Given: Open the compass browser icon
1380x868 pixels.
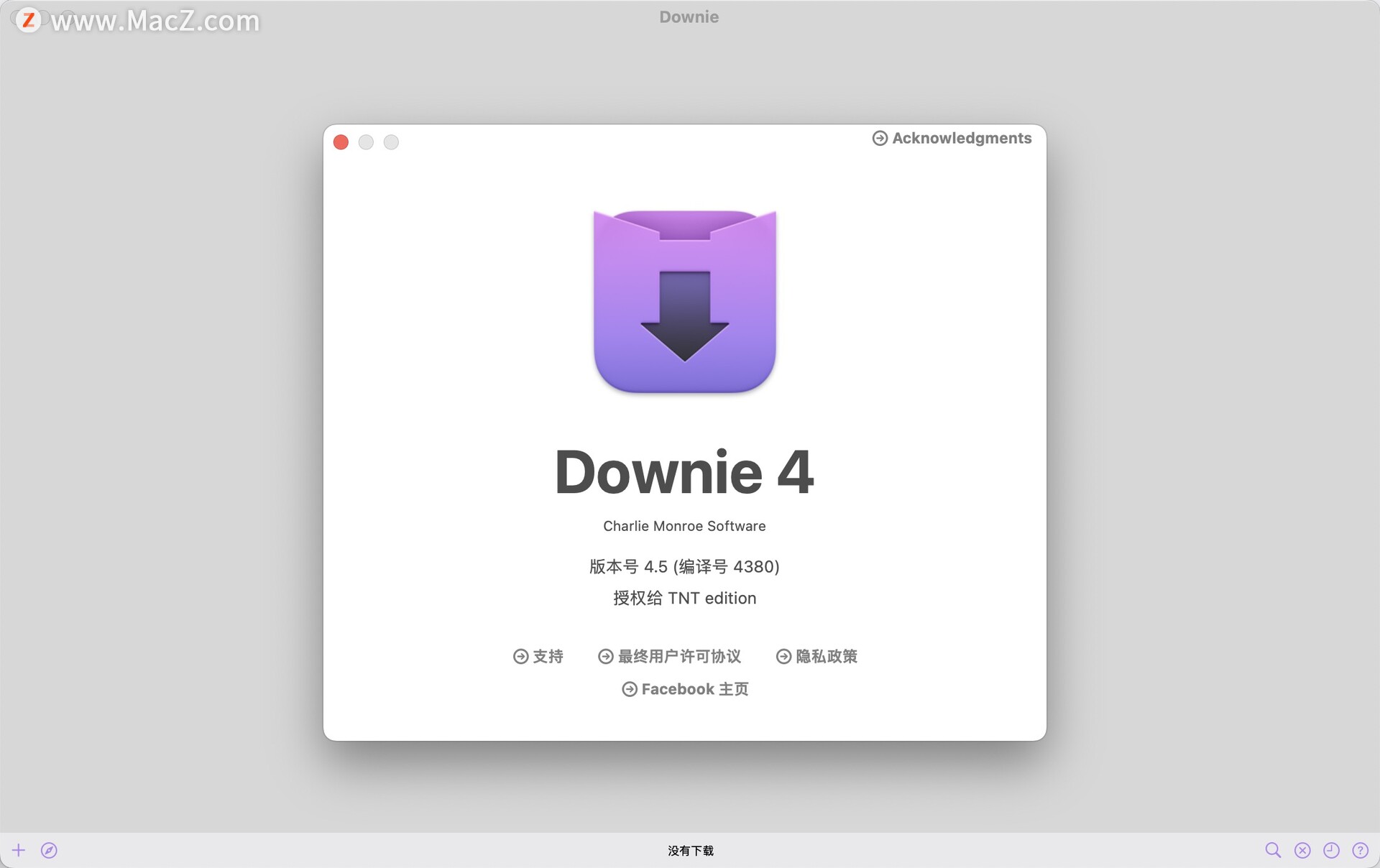Looking at the screenshot, I should click(49, 850).
